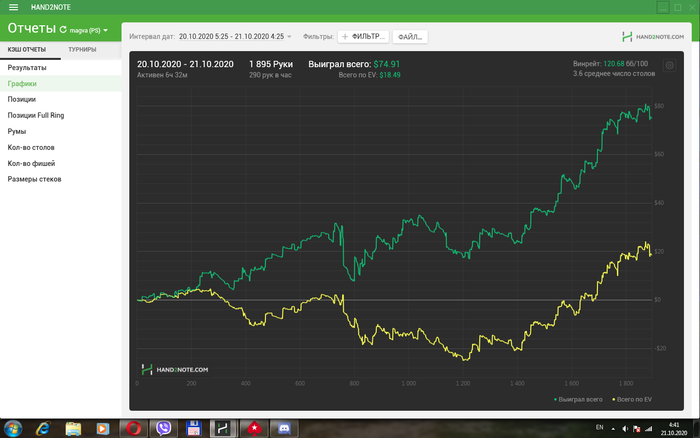Click the 20.10.2020 - 21.10.2020 chart heading
The width and height of the screenshot is (700, 438).
click(185, 64)
